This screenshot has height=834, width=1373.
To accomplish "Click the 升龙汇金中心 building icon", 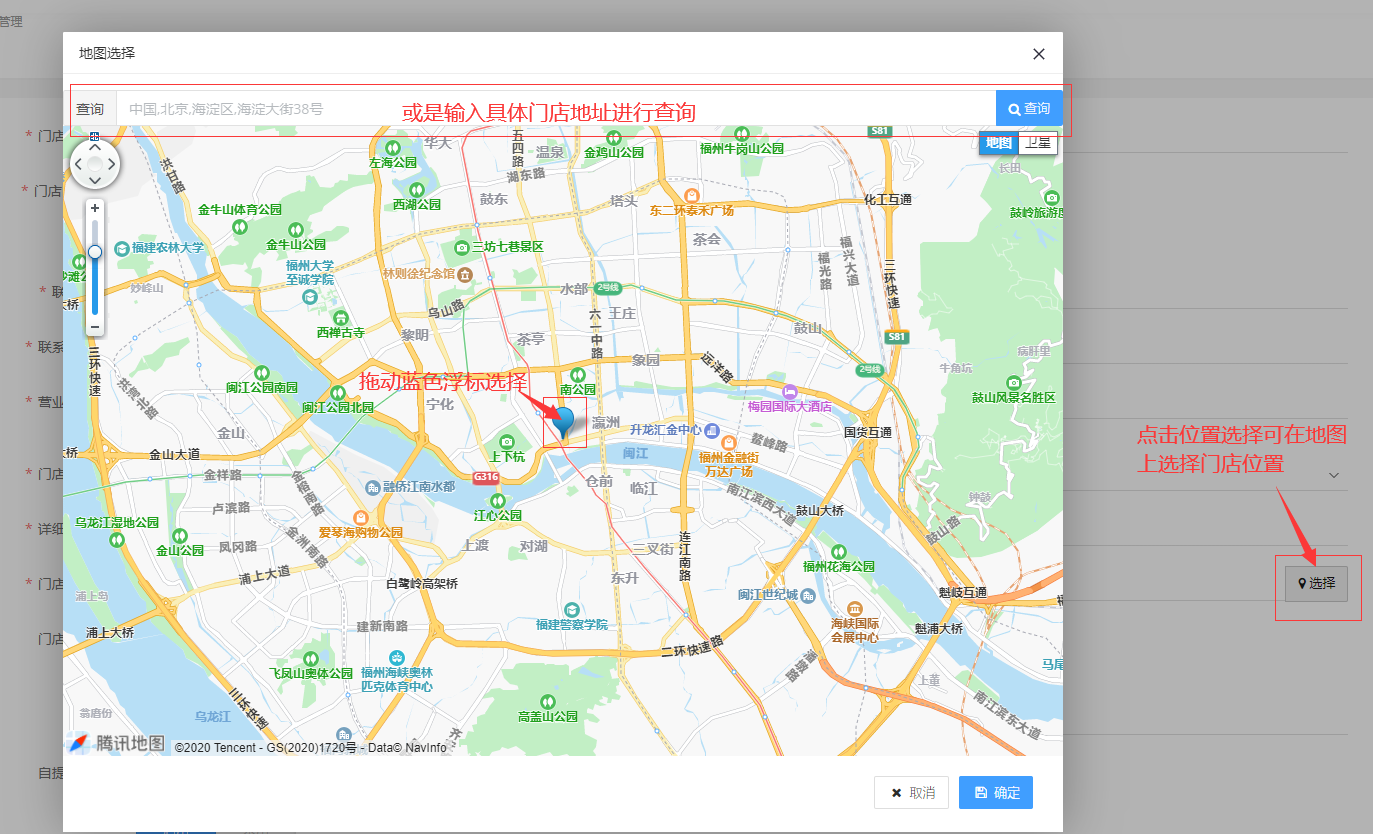I will point(711,429).
